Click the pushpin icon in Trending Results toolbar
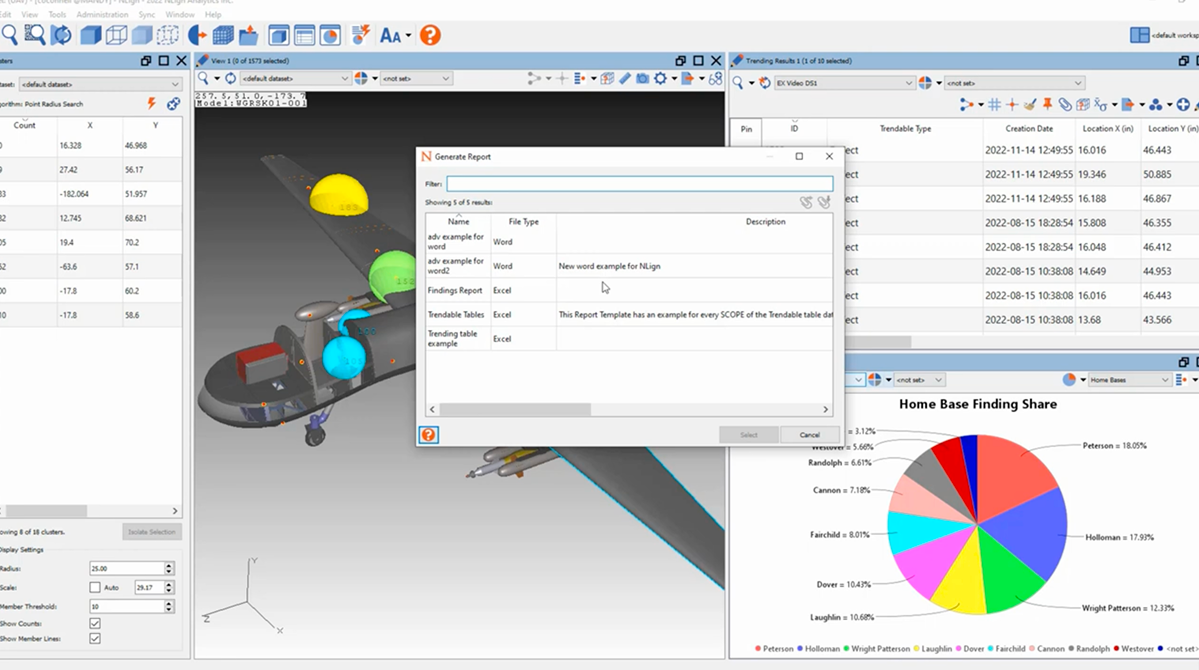This screenshot has height=670, width=1199. (x=1048, y=104)
